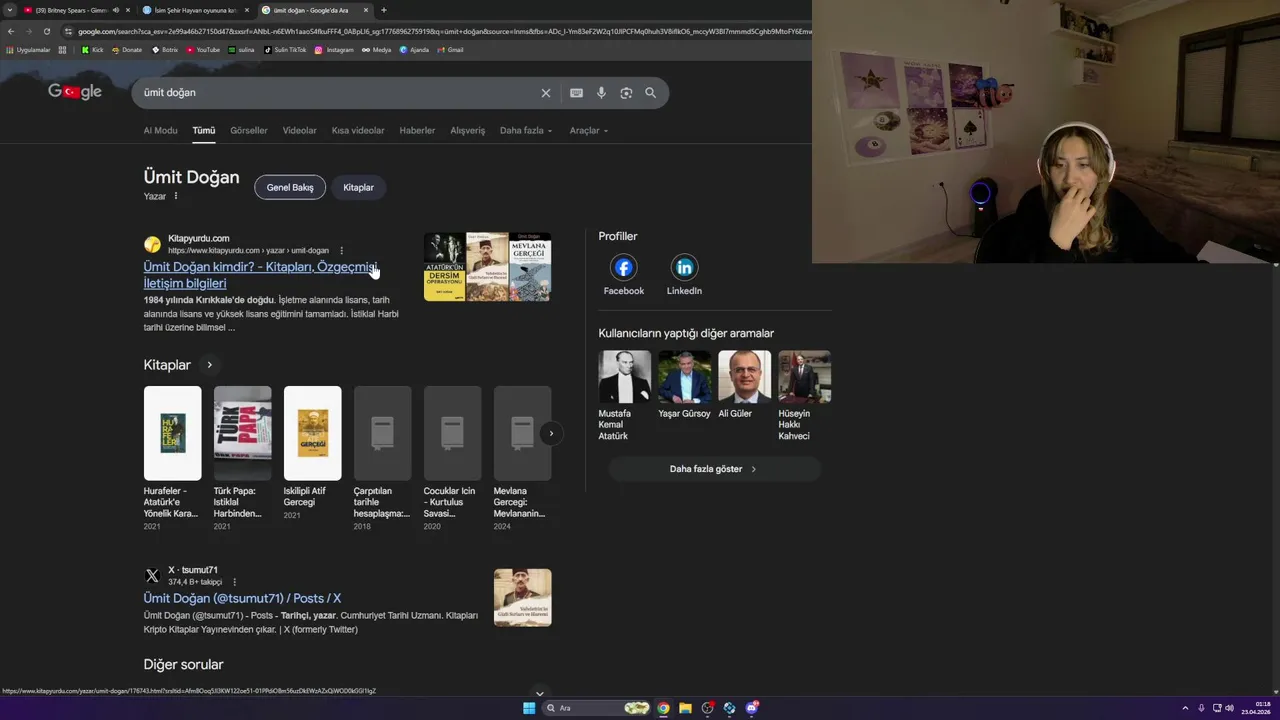Screen dimensions: 1280x720
Task: Select the Kısa videolar tab
Action: (358, 131)
